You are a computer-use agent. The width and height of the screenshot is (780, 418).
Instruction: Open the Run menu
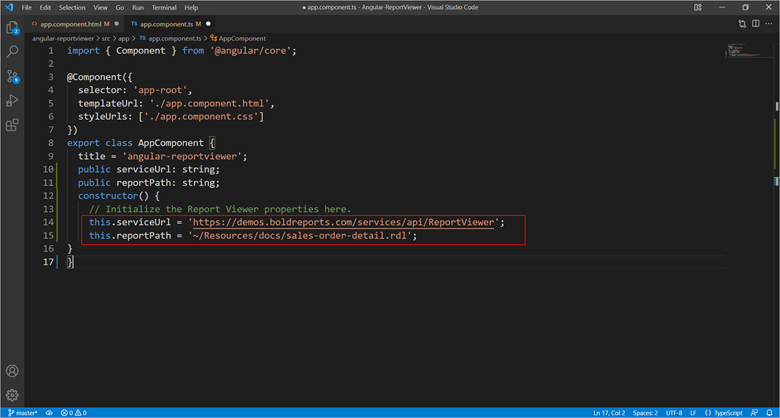click(138, 7)
